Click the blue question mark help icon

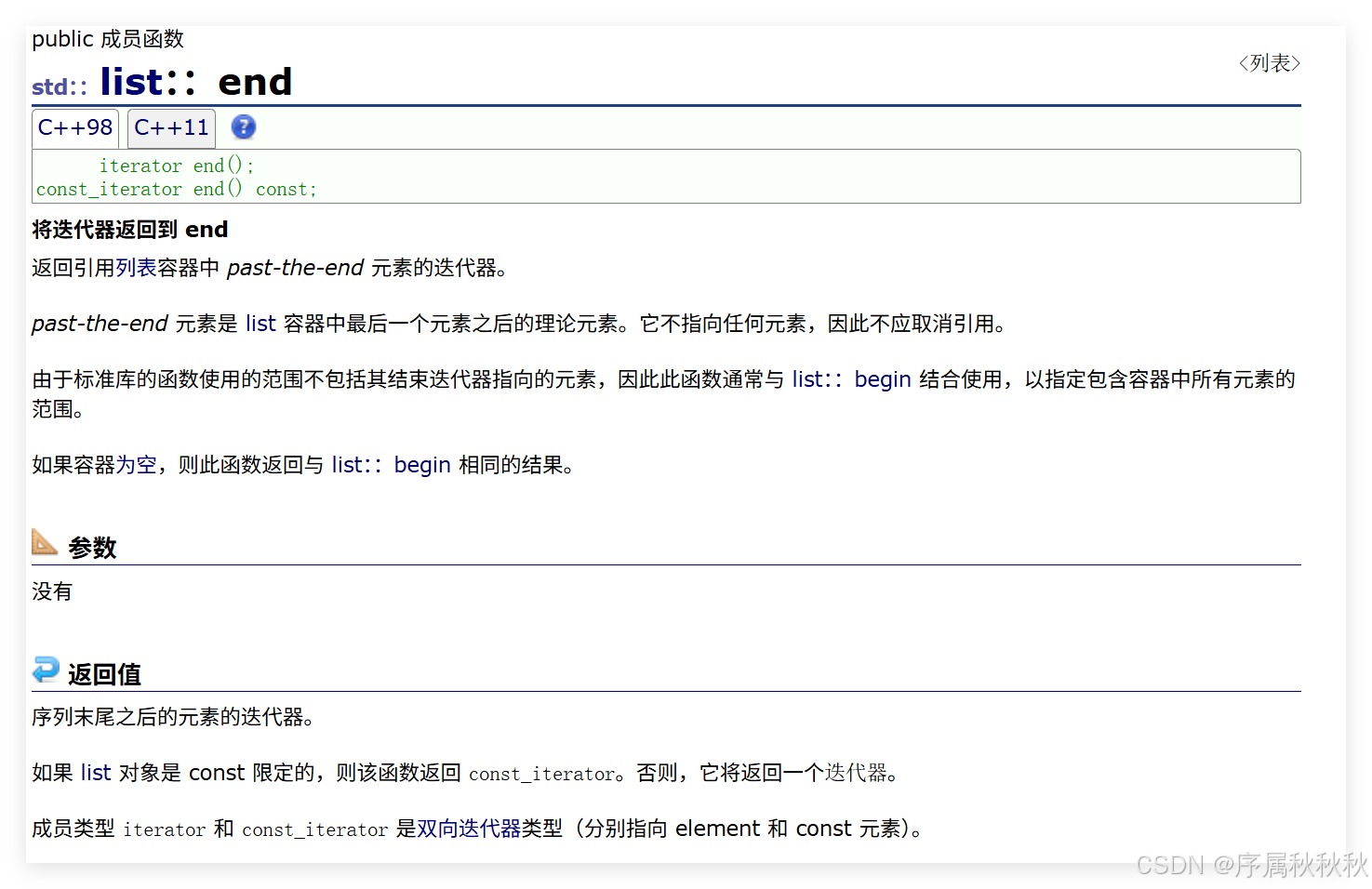click(x=244, y=127)
